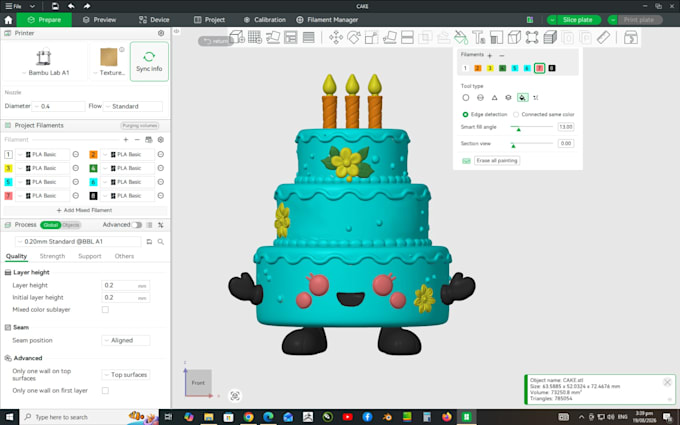Toggle the Advanced settings switch
Viewport: 680px width, 425px height.
(137, 225)
